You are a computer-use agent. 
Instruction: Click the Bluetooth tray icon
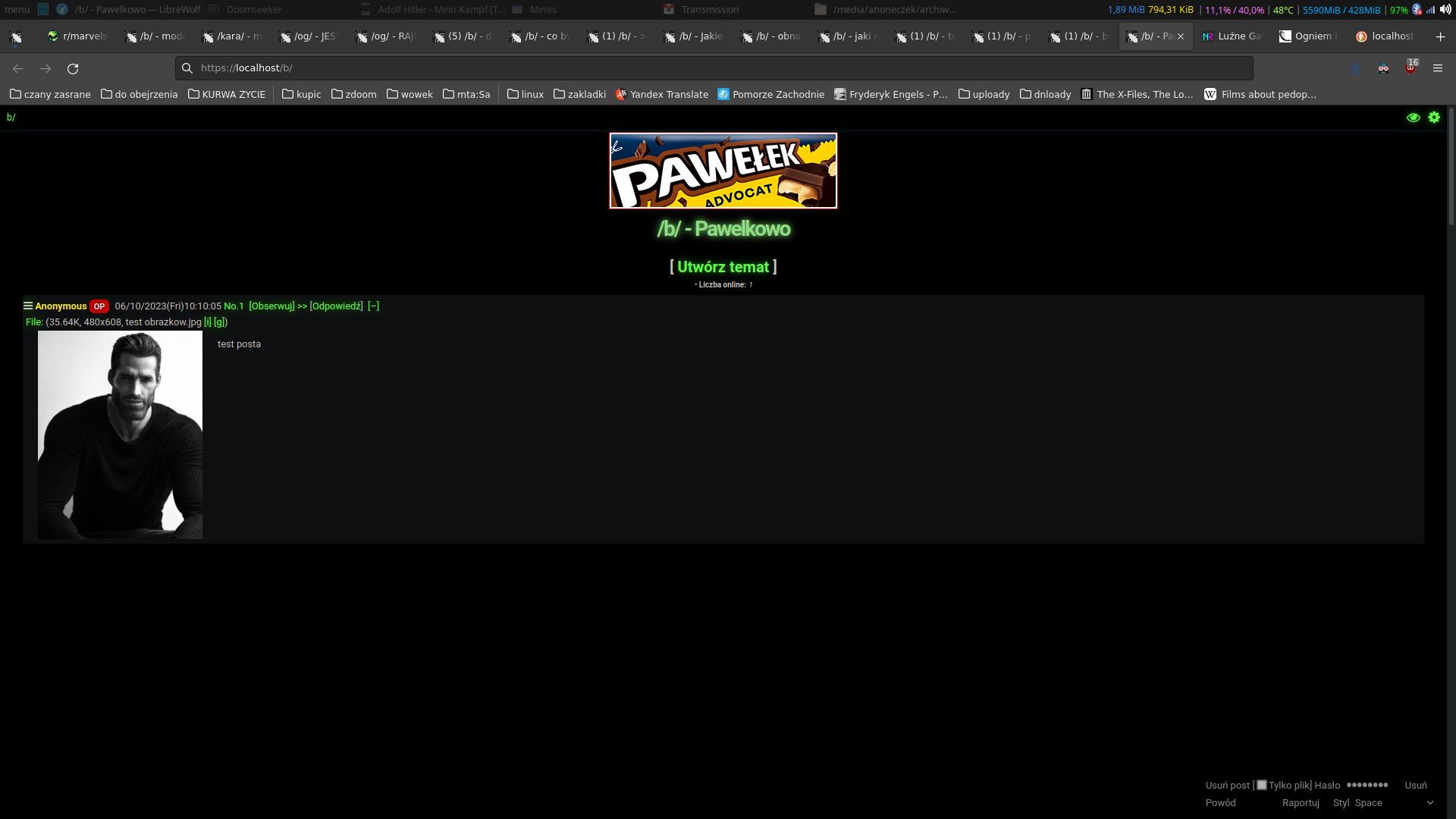pyautogui.click(x=1417, y=10)
